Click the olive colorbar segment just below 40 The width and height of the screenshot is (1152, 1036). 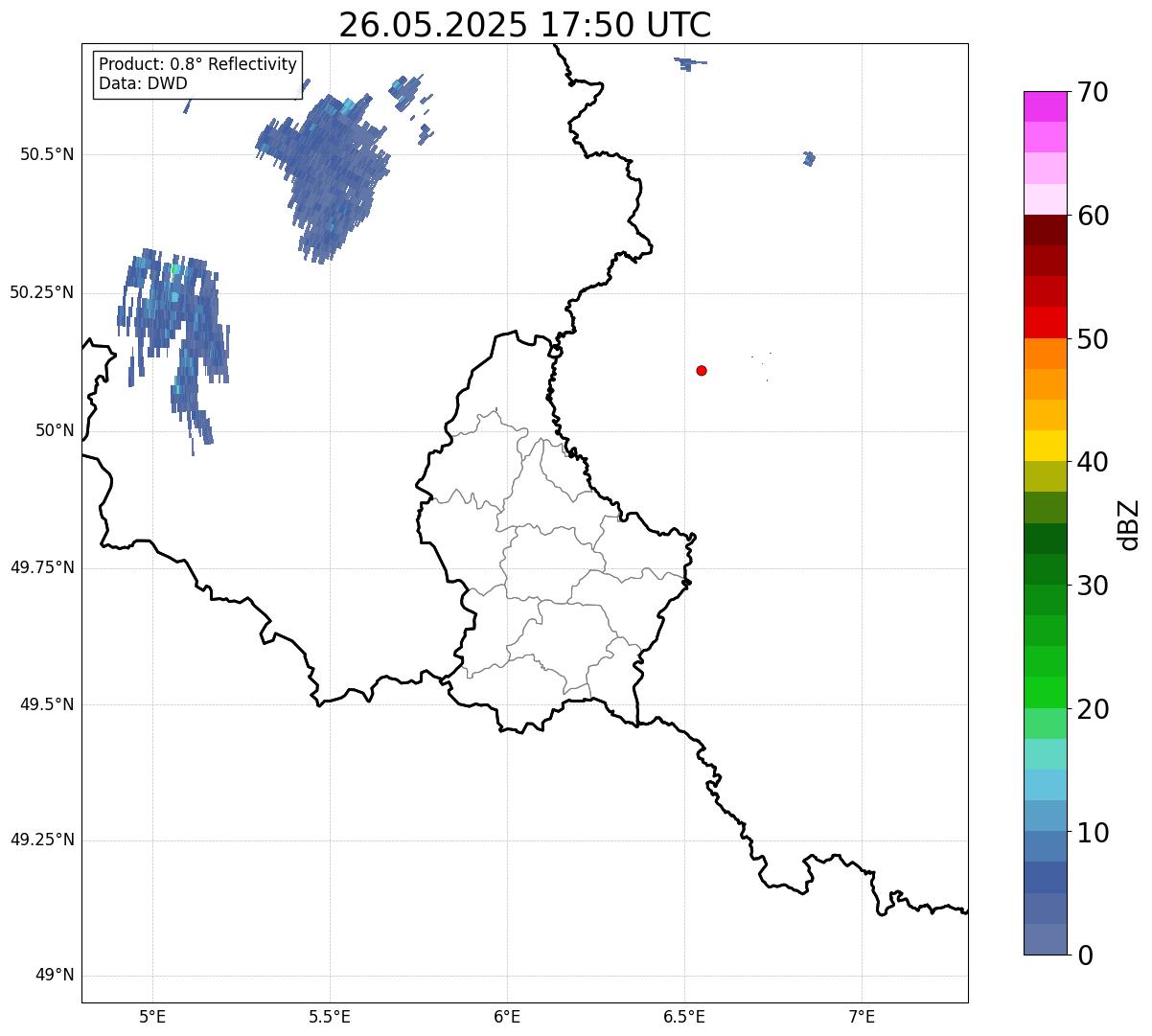1045,476
